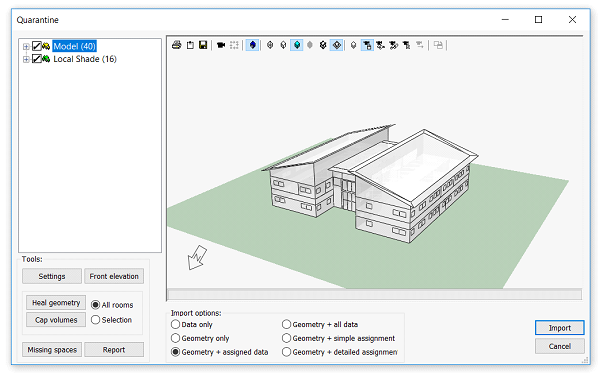This screenshot has height=374, width=603.
Task: Click the north arrow indicator in viewport
Action: point(197,258)
